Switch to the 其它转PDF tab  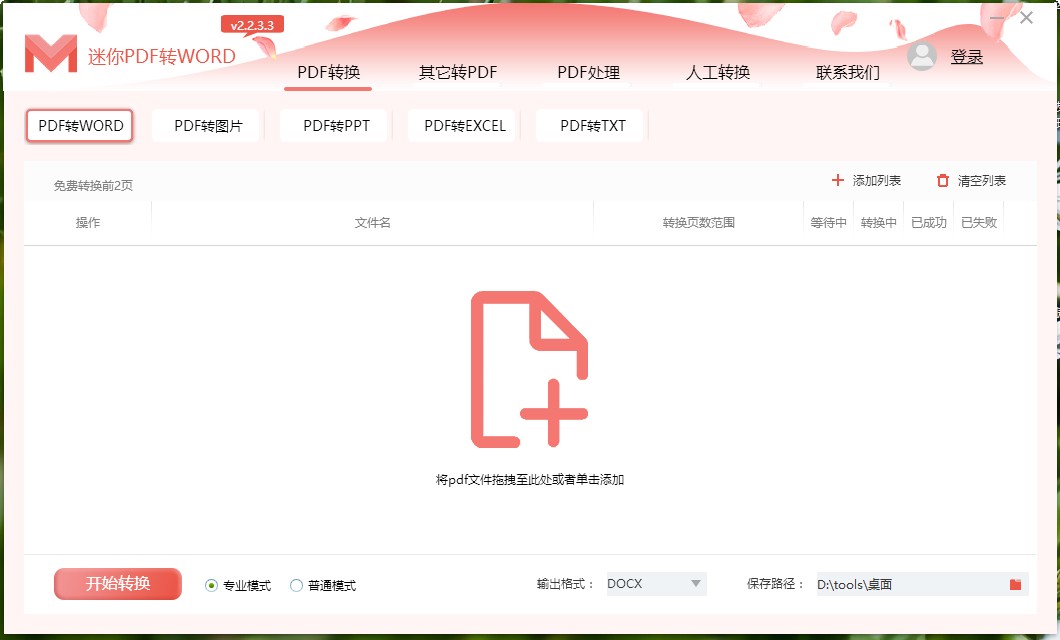click(x=459, y=73)
